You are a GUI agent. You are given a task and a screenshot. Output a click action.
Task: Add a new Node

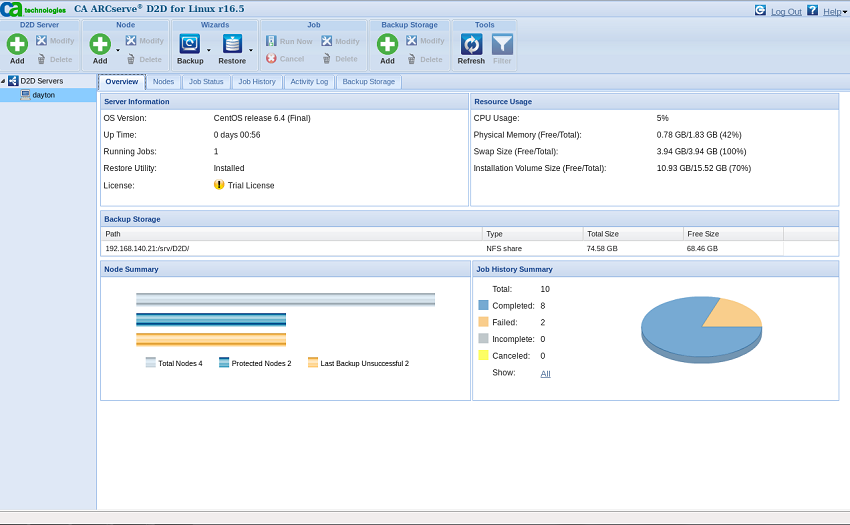coord(100,49)
